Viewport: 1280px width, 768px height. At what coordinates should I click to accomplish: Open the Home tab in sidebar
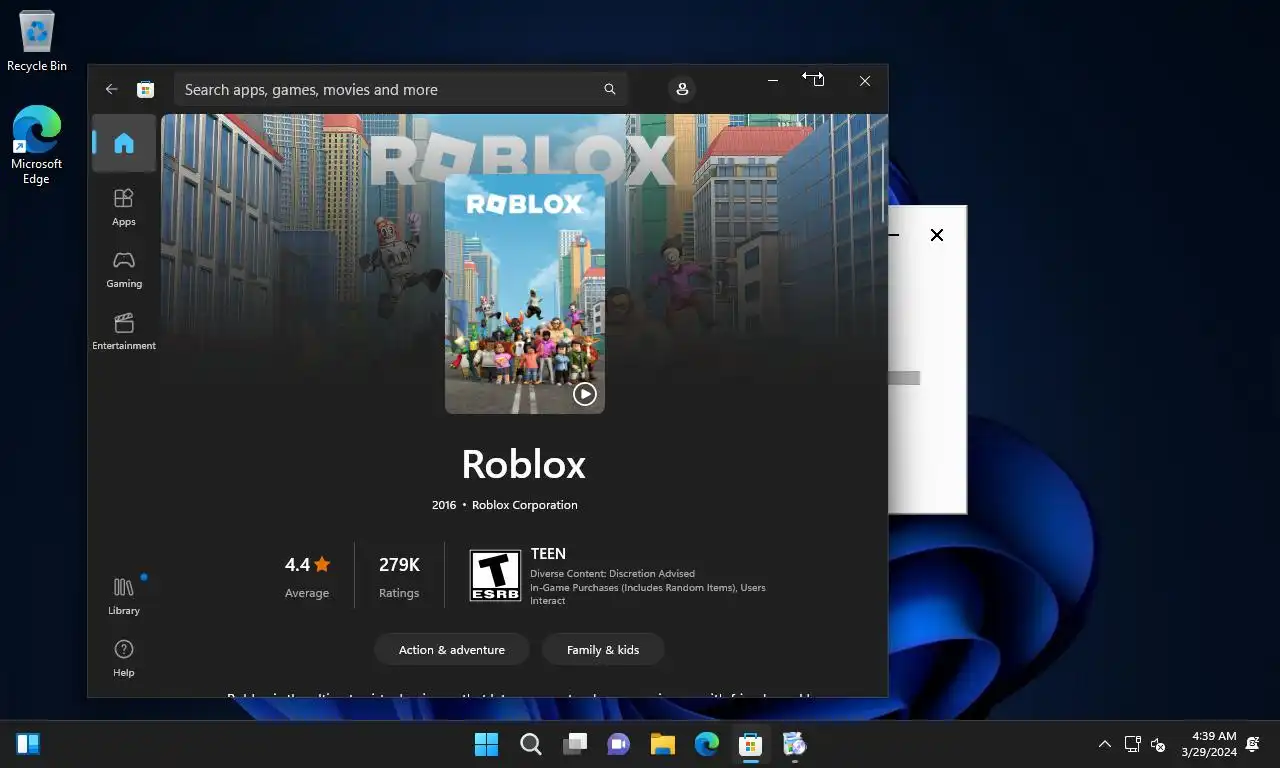pyautogui.click(x=124, y=143)
